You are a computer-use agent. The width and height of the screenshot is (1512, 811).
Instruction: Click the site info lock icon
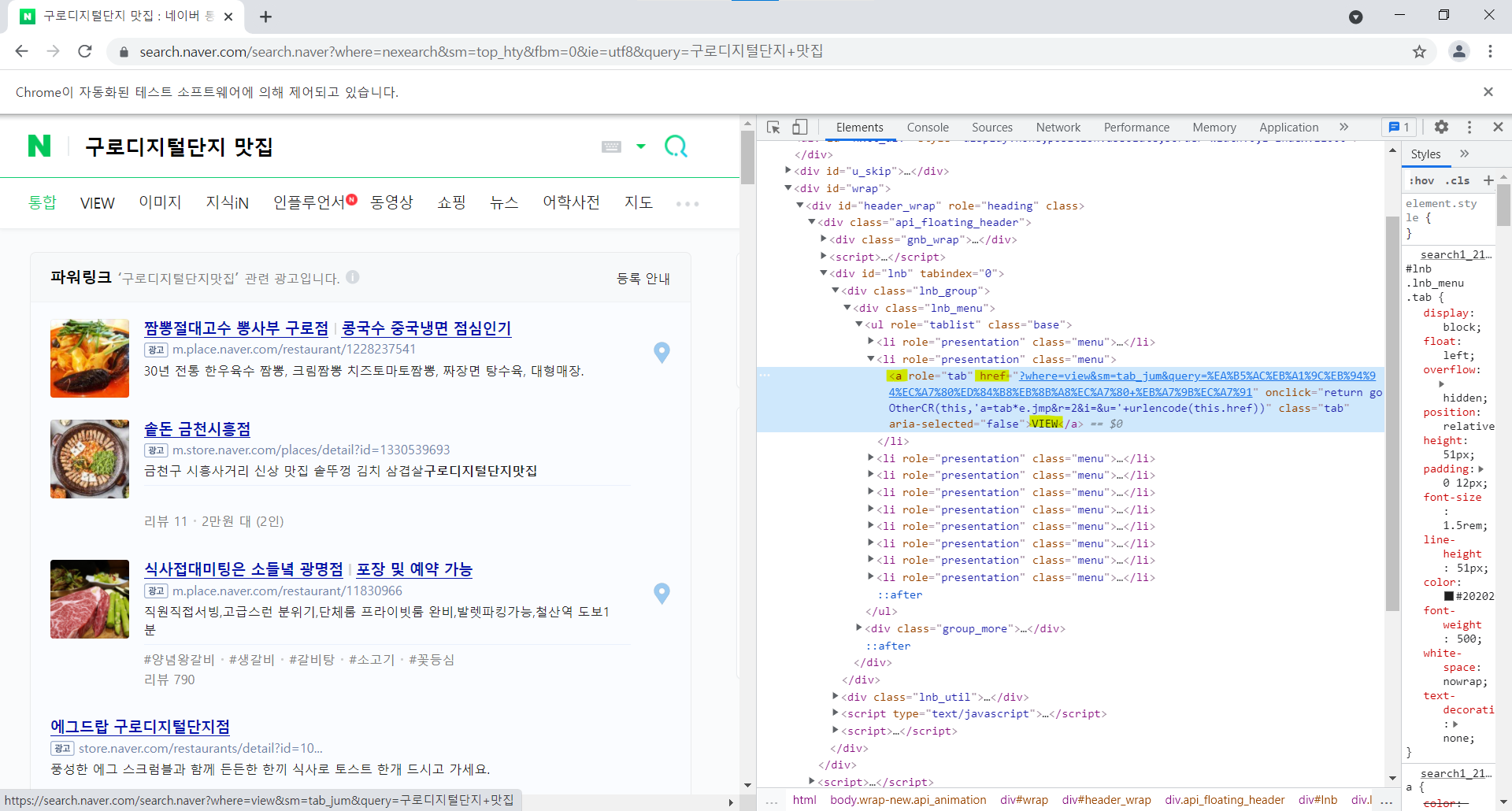[123, 52]
